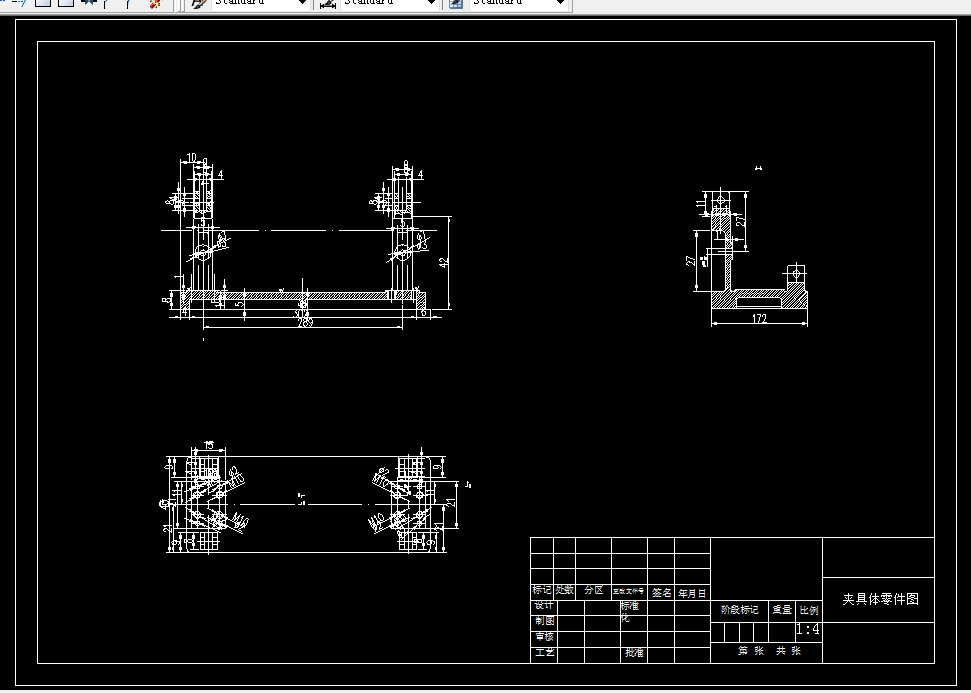
Task: Click the 分区 header cell
Action: (594, 590)
